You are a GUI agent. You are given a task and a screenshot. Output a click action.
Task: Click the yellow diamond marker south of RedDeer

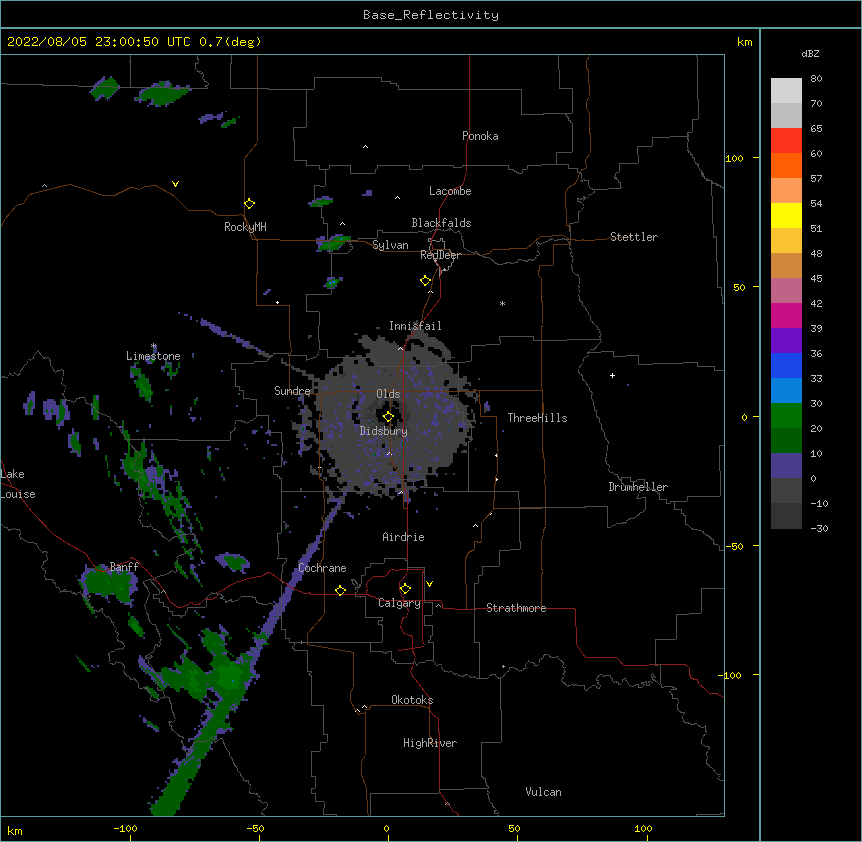pyautogui.click(x=425, y=281)
